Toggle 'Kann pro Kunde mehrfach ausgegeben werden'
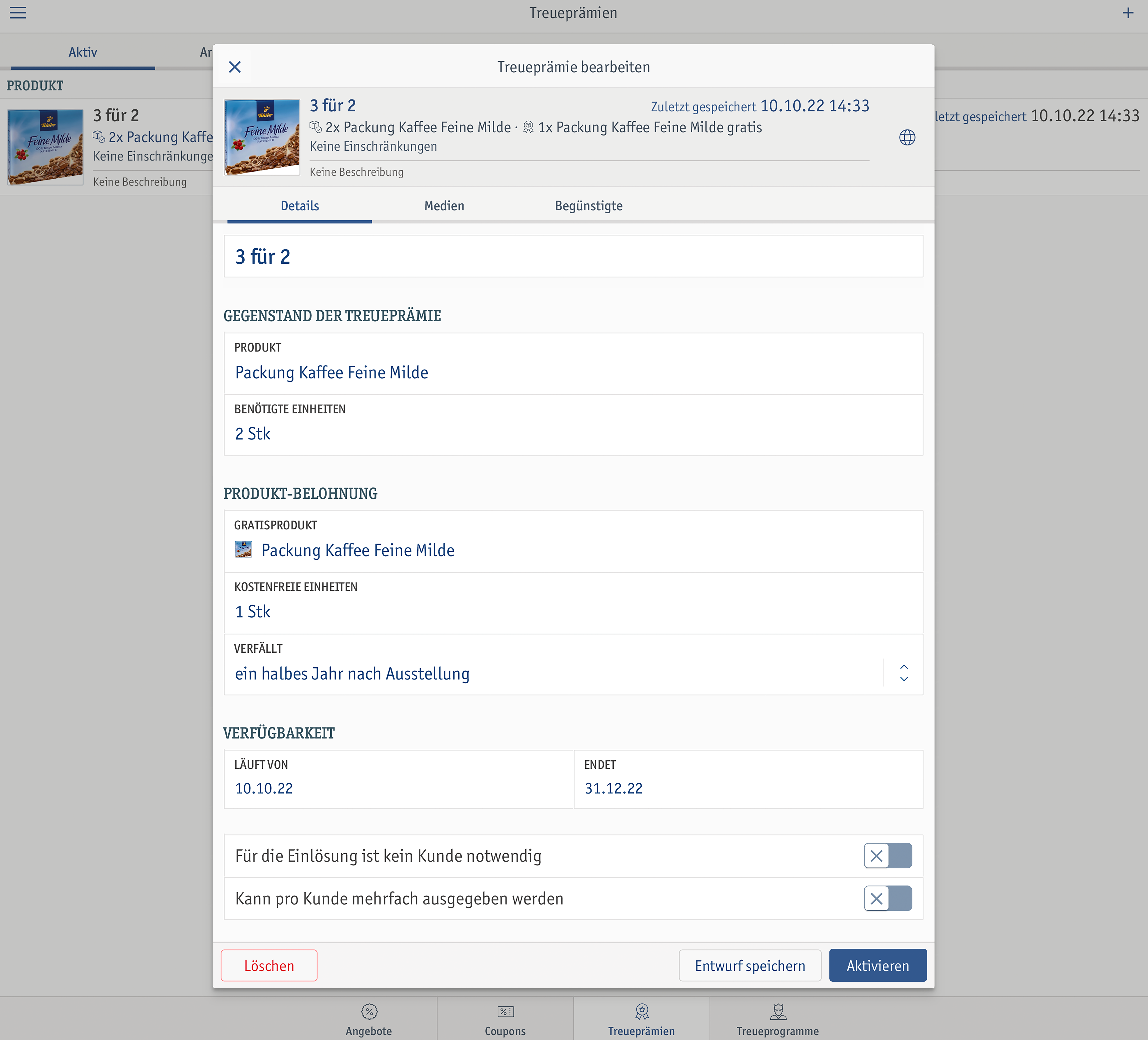Image resolution: width=1148 pixels, height=1040 pixels. click(x=888, y=898)
